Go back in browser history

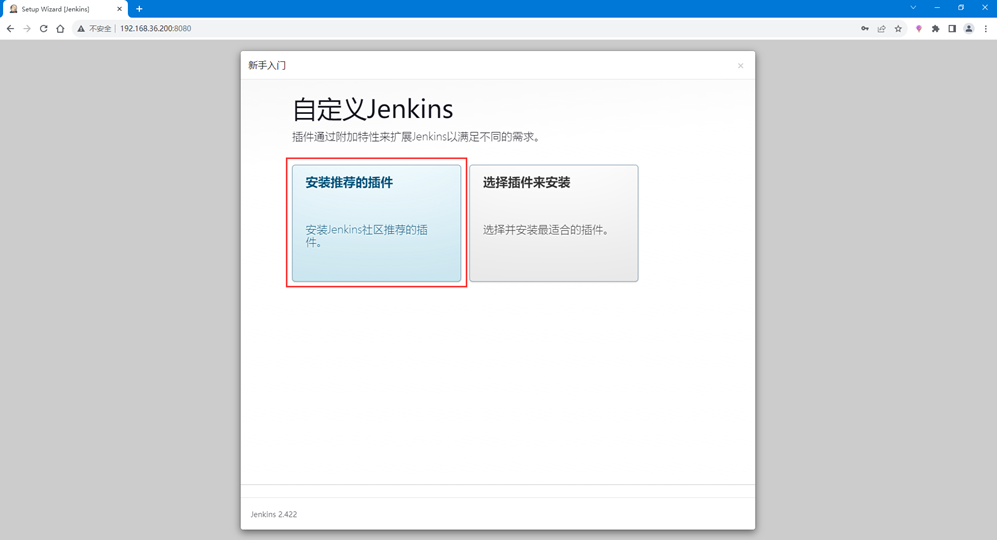[10, 29]
